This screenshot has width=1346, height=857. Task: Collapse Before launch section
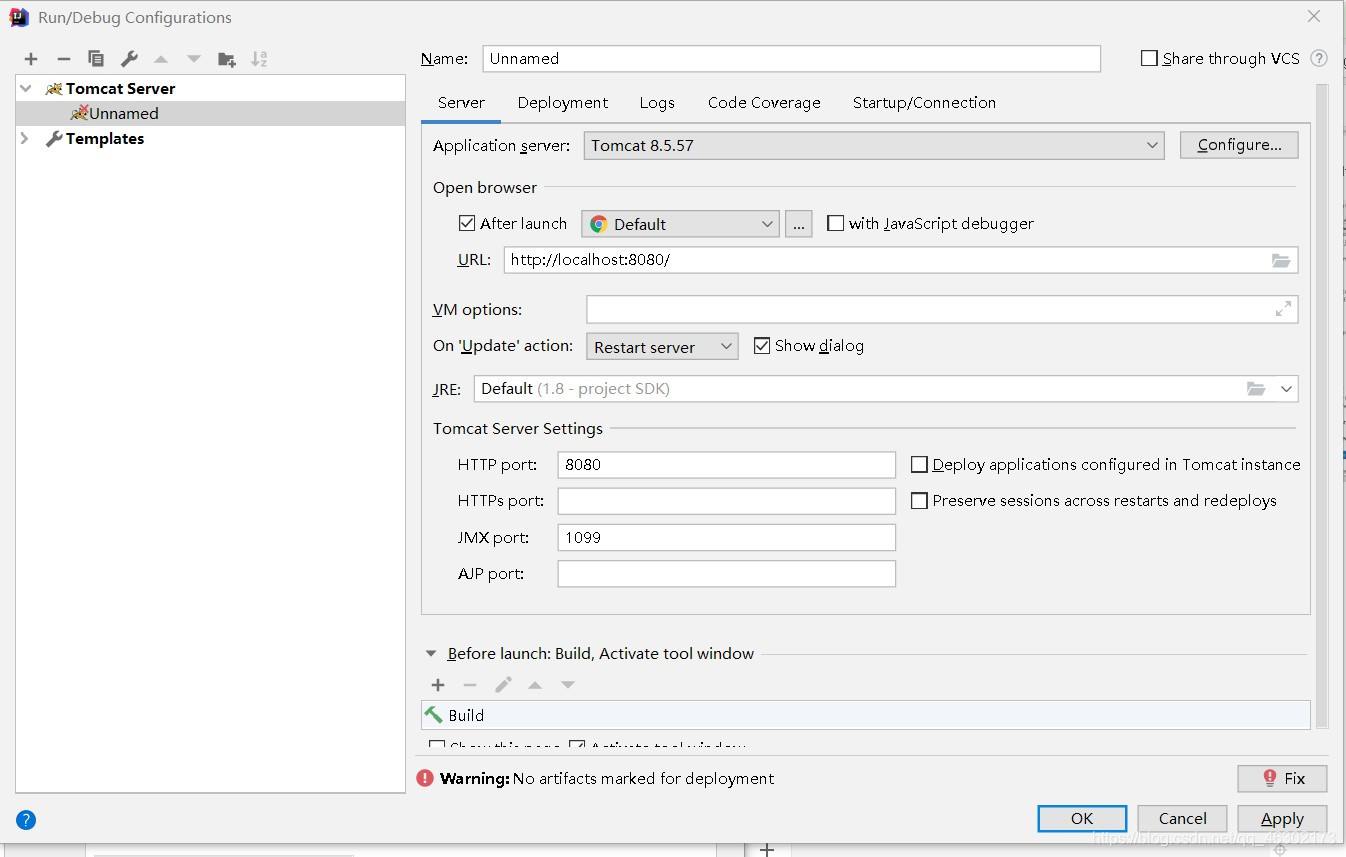431,654
